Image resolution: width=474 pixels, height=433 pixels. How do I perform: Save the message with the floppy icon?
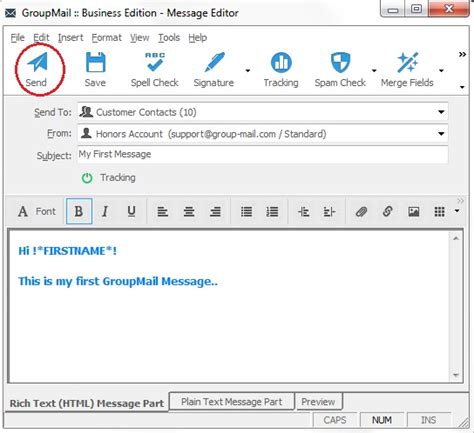click(x=96, y=62)
